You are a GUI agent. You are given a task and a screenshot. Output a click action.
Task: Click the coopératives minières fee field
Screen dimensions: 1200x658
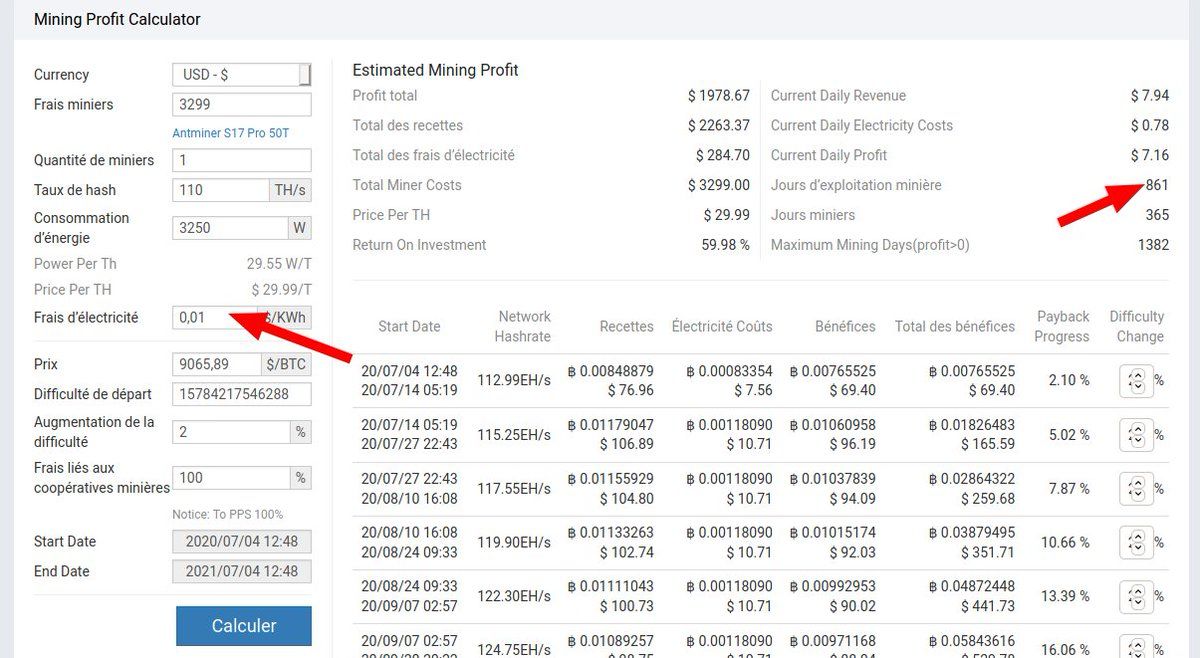pos(231,478)
